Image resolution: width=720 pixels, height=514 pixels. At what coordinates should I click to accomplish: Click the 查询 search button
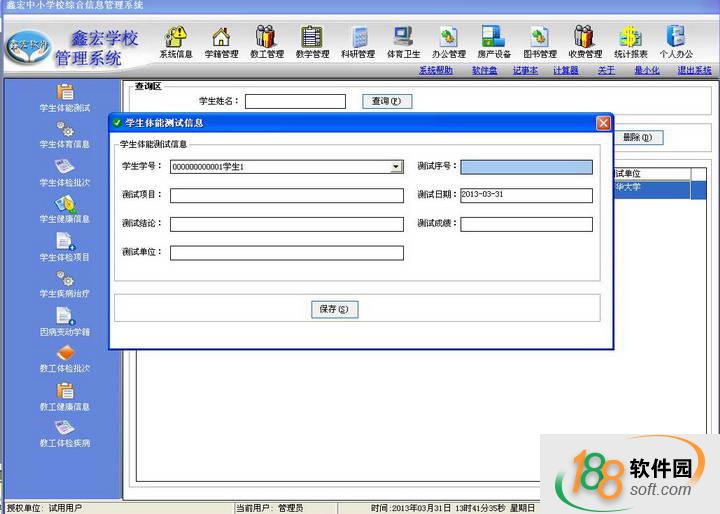386,101
